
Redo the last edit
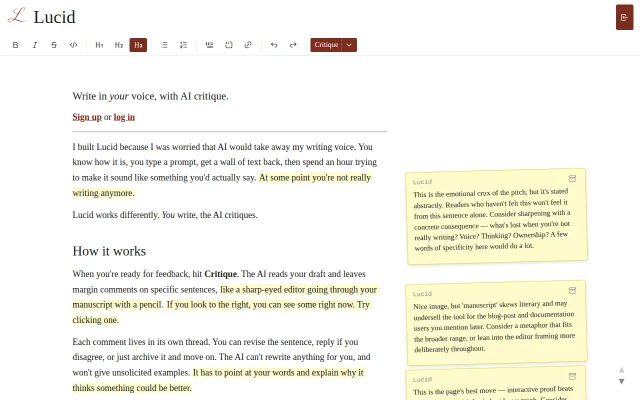point(293,45)
